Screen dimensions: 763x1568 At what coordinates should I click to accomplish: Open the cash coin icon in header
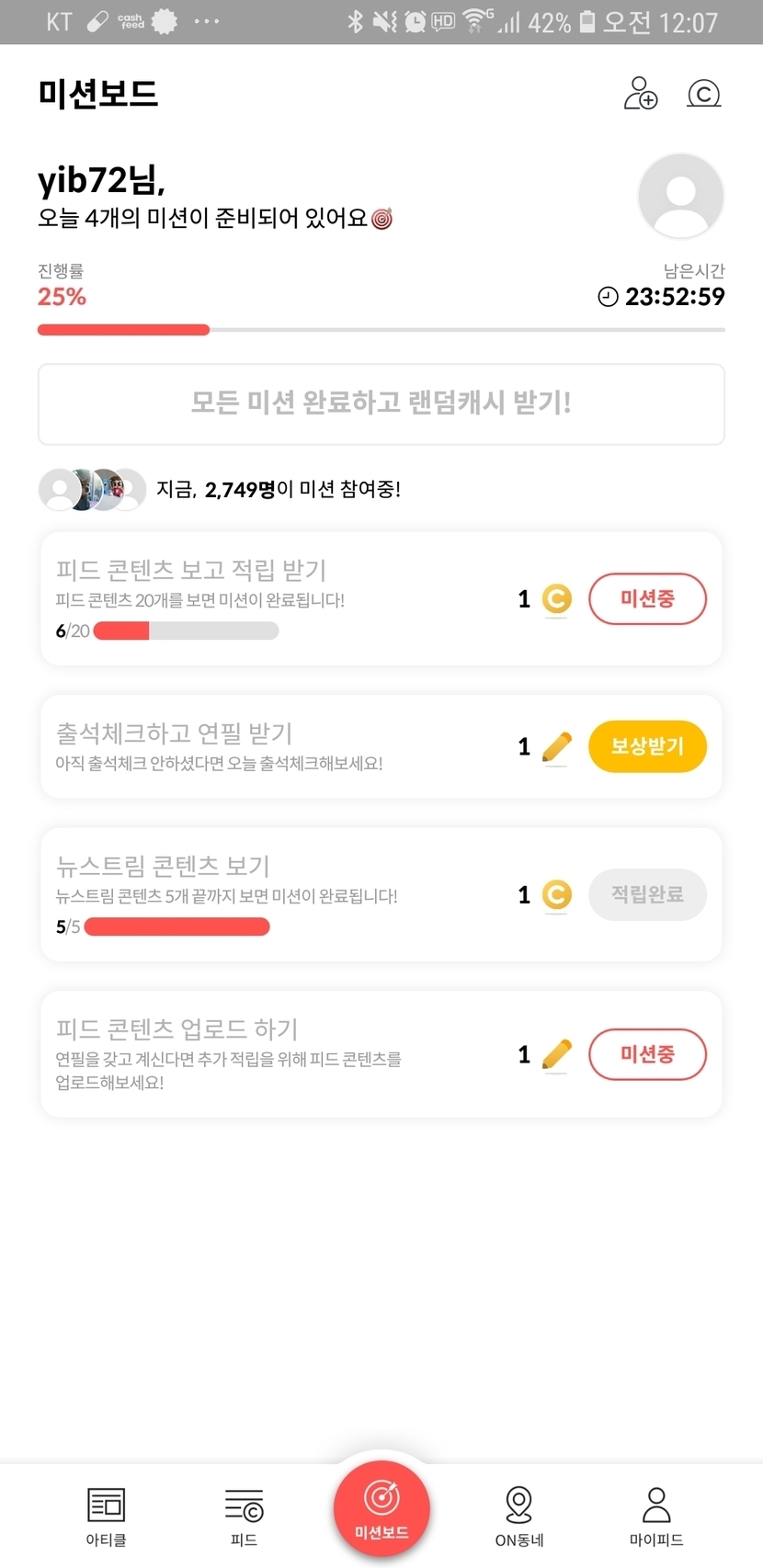click(x=703, y=94)
